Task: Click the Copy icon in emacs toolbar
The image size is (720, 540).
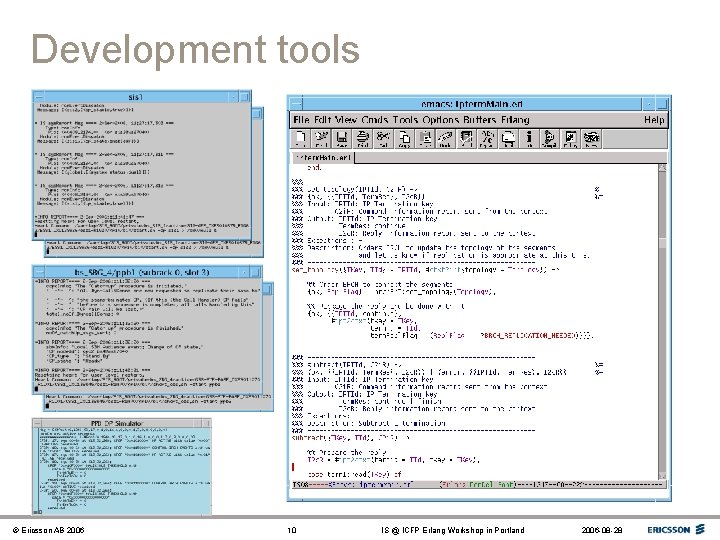Action: (404, 138)
